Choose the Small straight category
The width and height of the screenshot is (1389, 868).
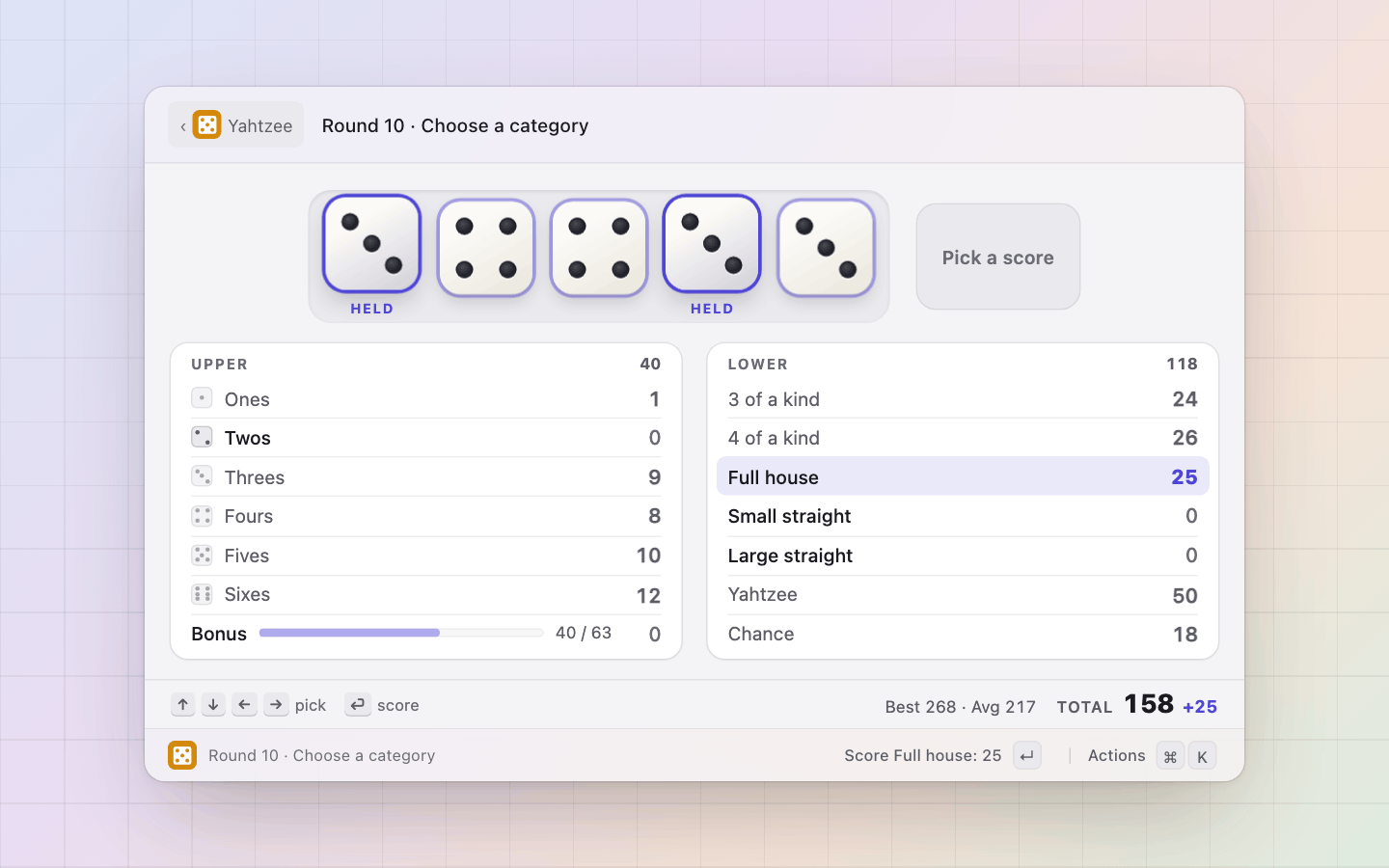click(x=963, y=516)
